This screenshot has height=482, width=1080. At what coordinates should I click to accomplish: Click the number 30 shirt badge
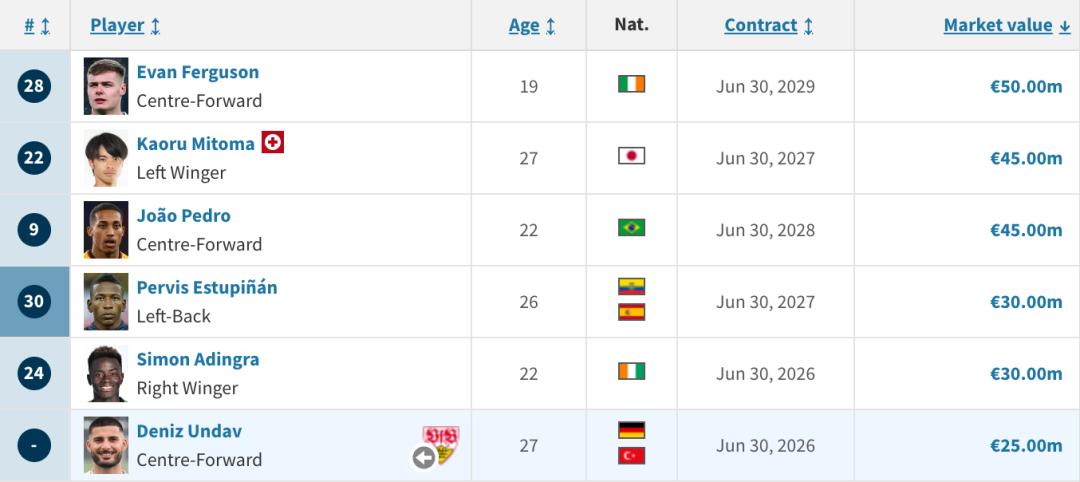click(x=34, y=301)
